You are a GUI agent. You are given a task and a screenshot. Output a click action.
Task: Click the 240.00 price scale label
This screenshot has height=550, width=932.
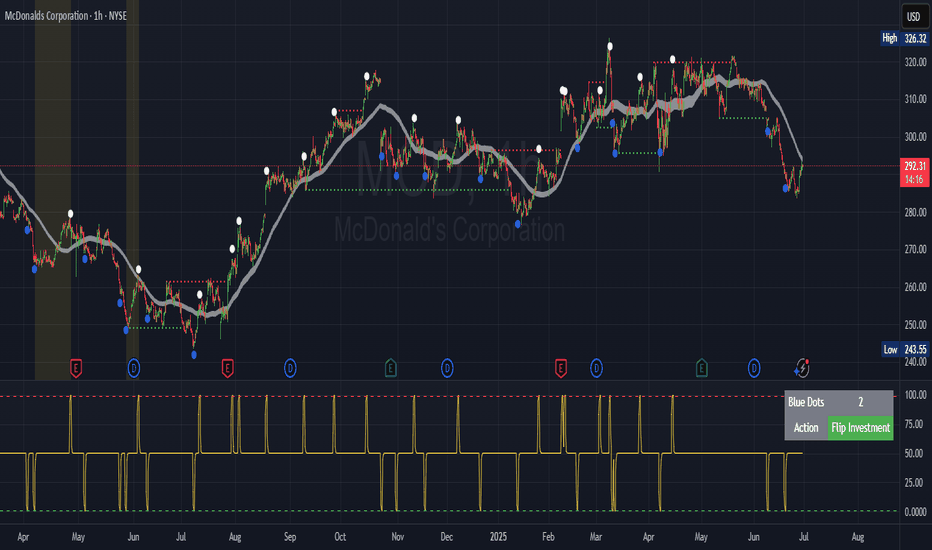click(x=915, y=362)
